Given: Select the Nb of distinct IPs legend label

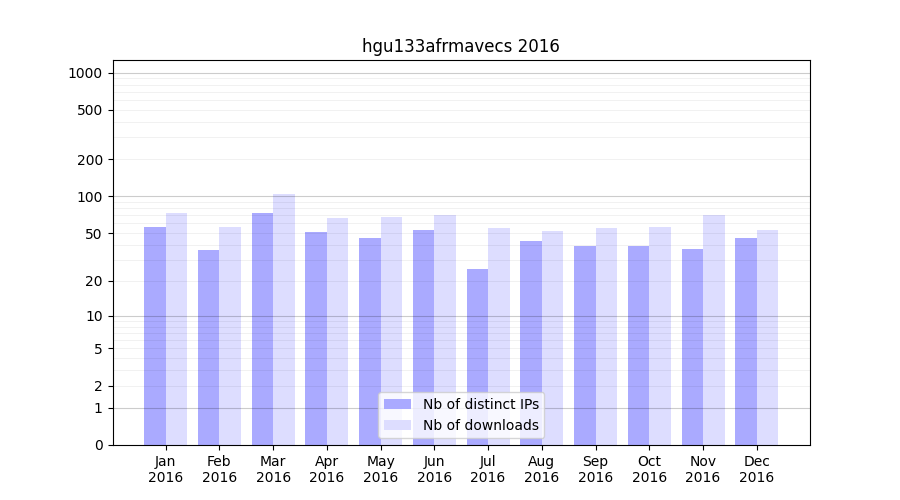Looking at the screenshot, I should click(x=480, y=404).
